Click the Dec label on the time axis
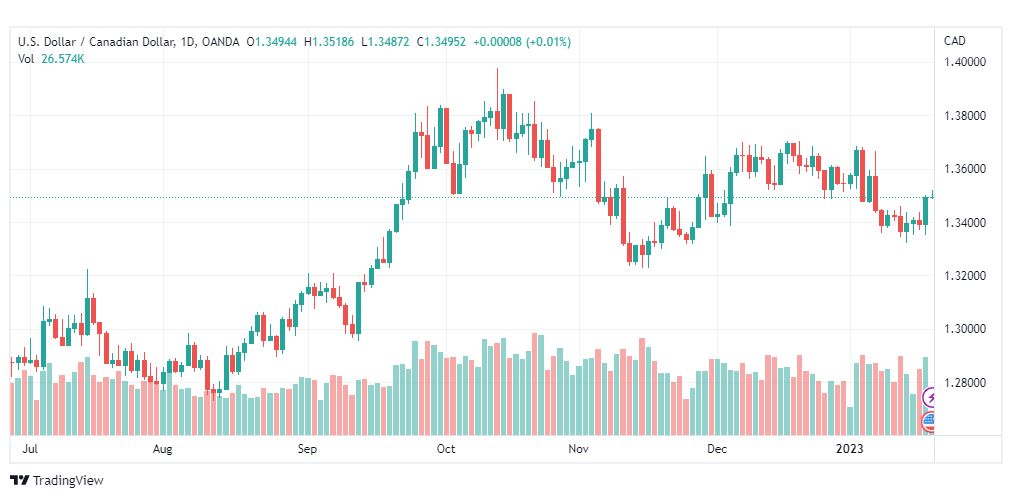Image resolution: width=1012 pixels, height=498 pixels. (x=716, y=448)
